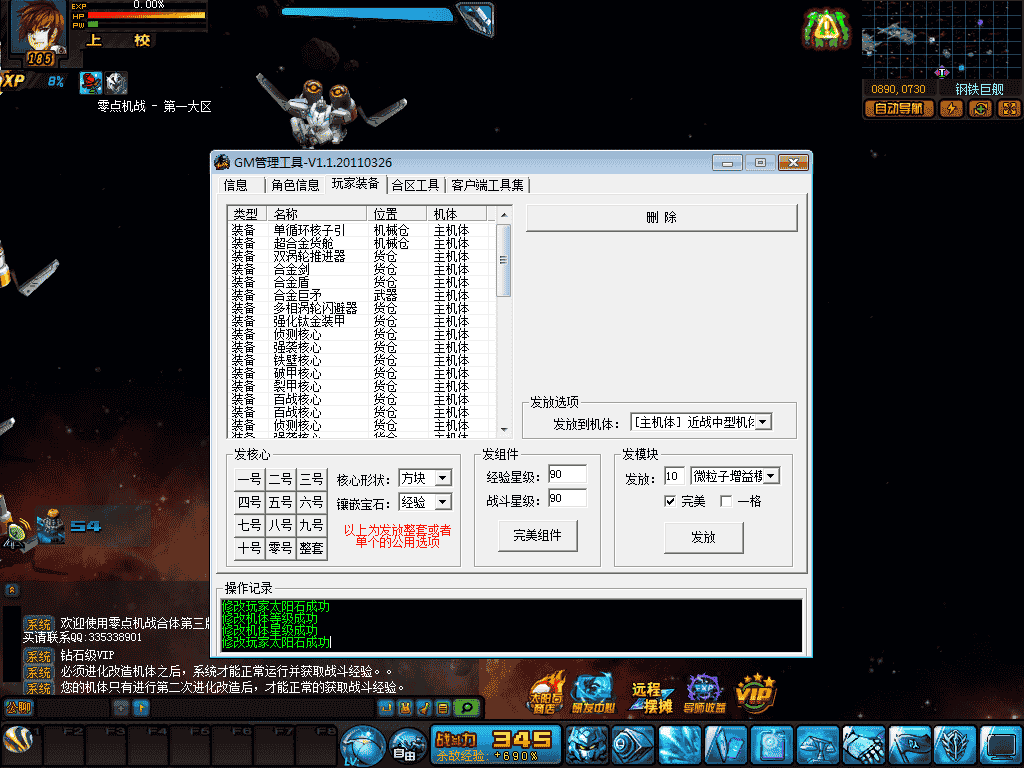1024x768 pixels.
Task: Click the 整套 full set core button
Action: pyautogui.click(x=312, y=549)
